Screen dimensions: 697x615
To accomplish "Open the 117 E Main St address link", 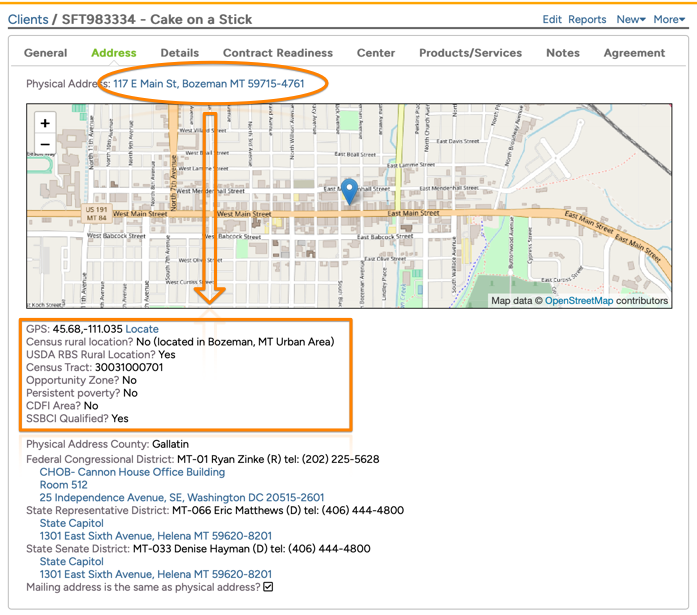I will tap(209, 84).
